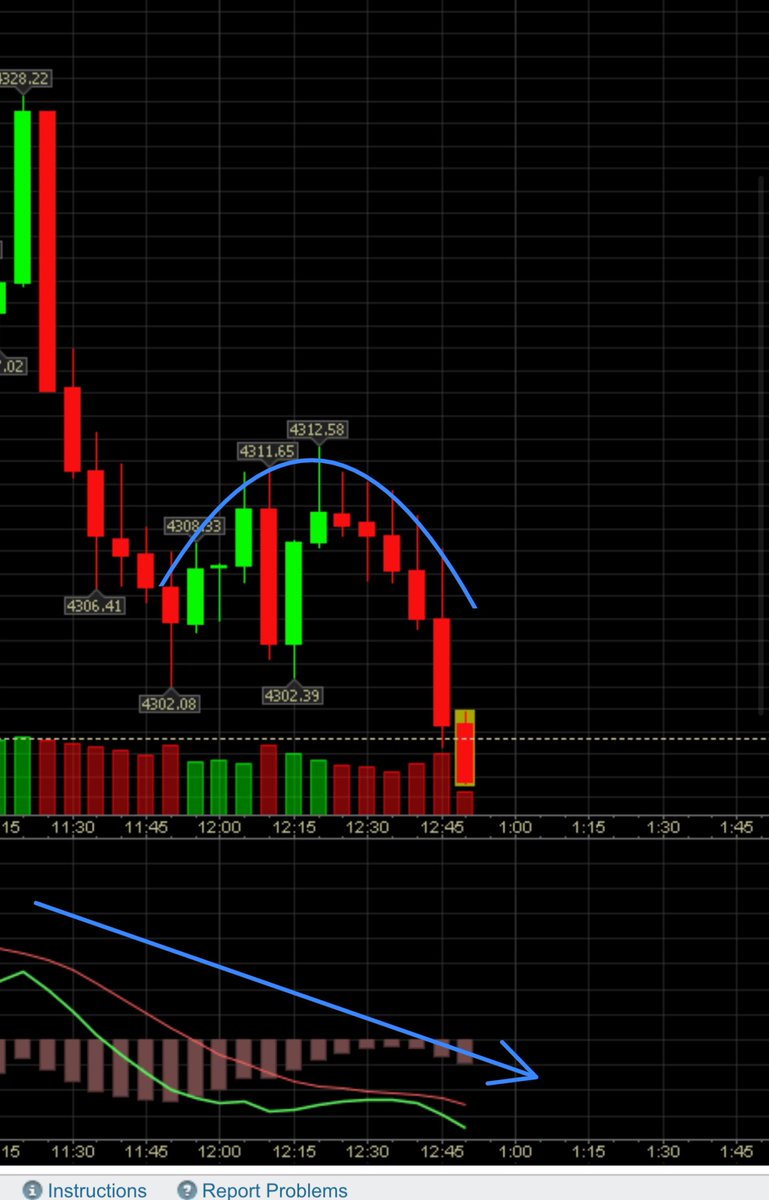Screen dimensions: 769x1200
Task: Open the Report Problems link
Action: [x=275, y=1190]
